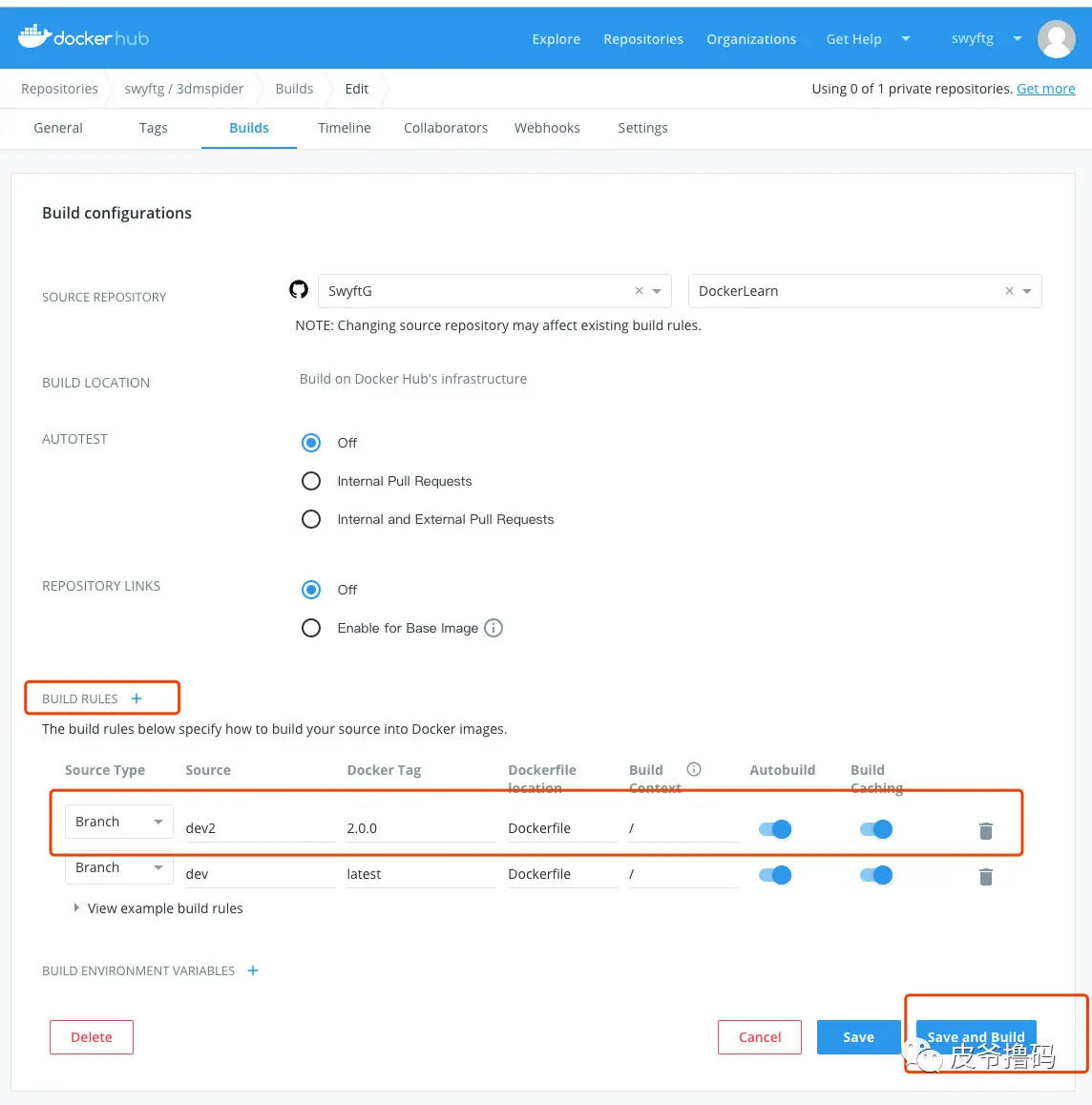The width and height of the screenshot is (1092, 1105).
Task: Click the swyftg username label
Action: pos(972,38)
